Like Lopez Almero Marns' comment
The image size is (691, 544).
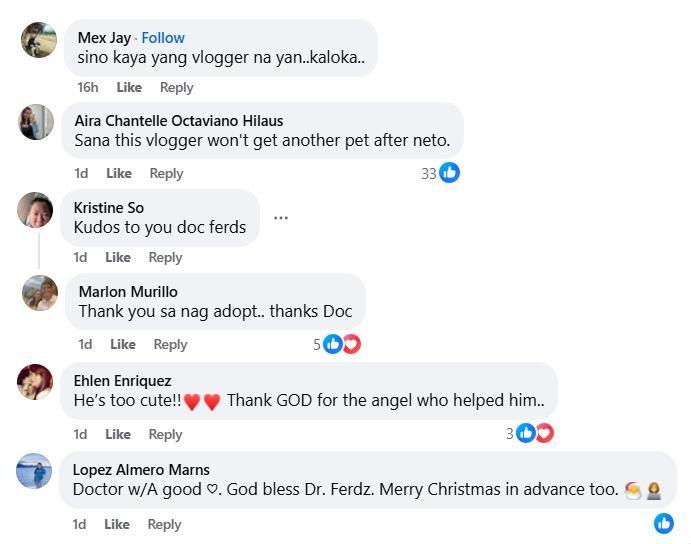[x=117, y=524]
